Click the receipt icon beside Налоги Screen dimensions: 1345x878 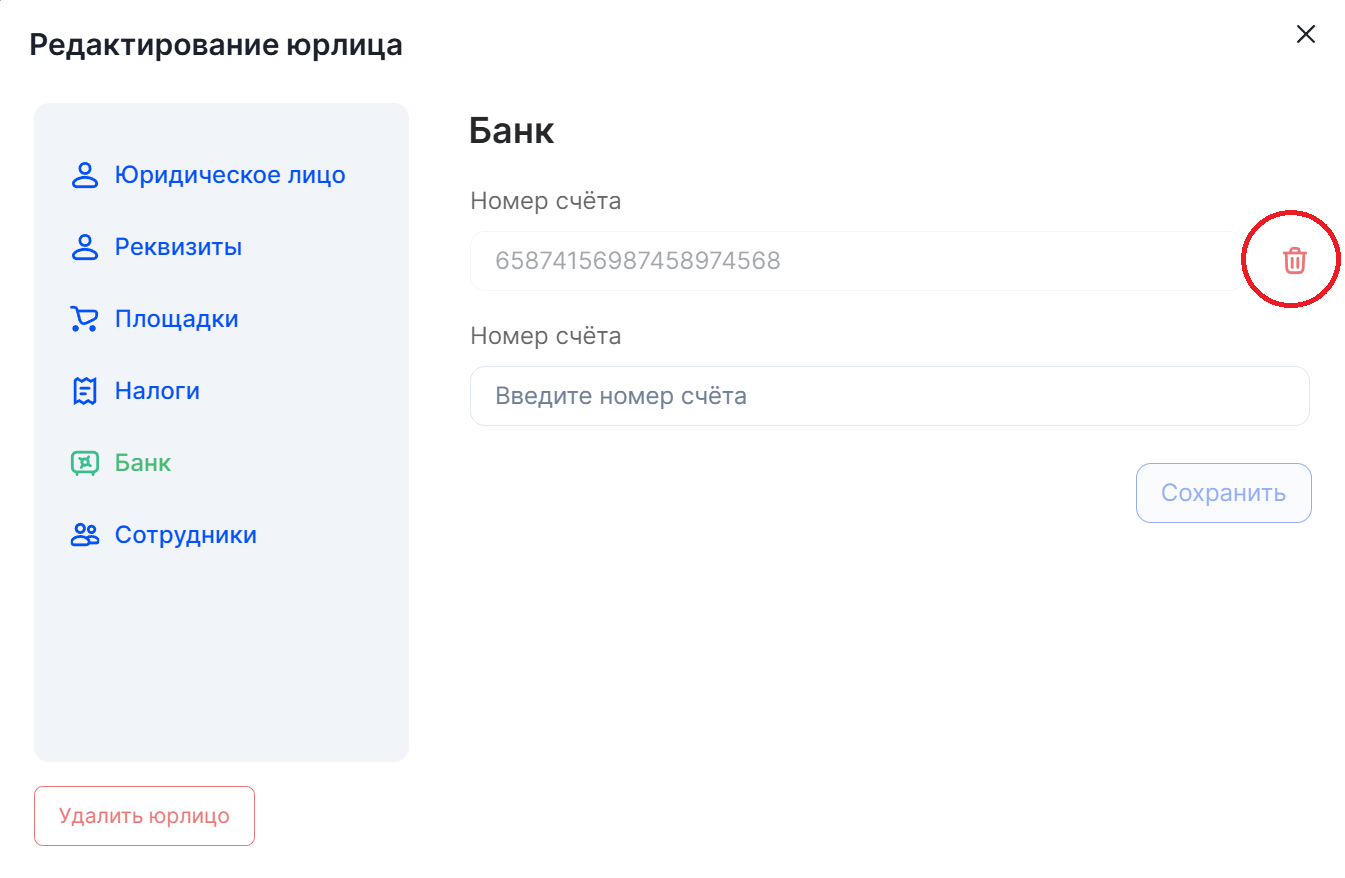tap(85, 391)
